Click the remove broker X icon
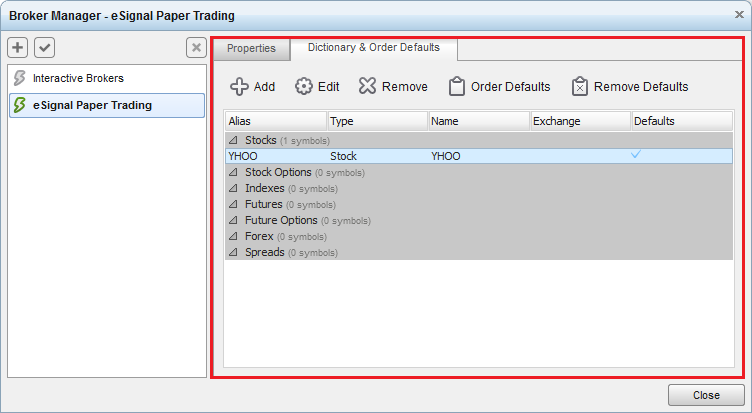This screenshot has width=752, height=413. 196,48
